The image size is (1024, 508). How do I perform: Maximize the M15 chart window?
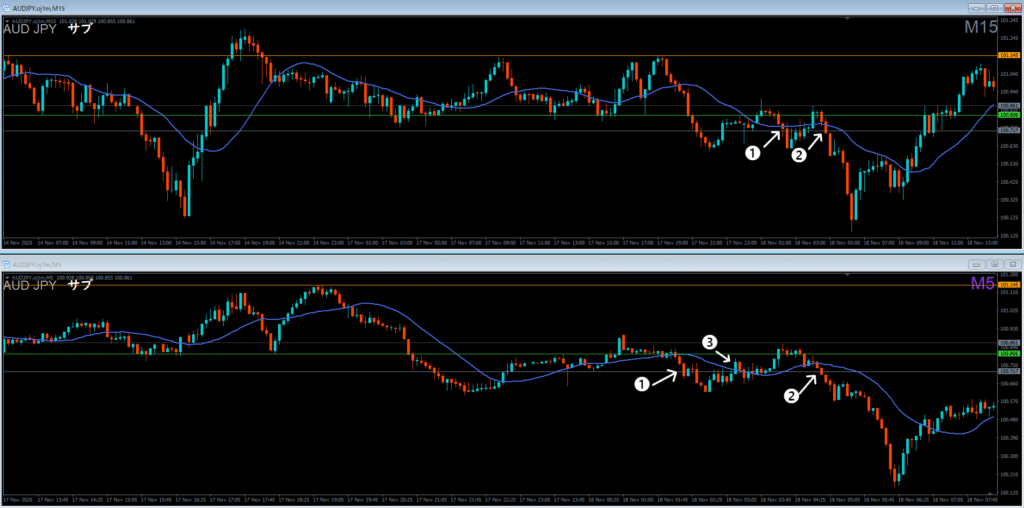coord(994,8)
